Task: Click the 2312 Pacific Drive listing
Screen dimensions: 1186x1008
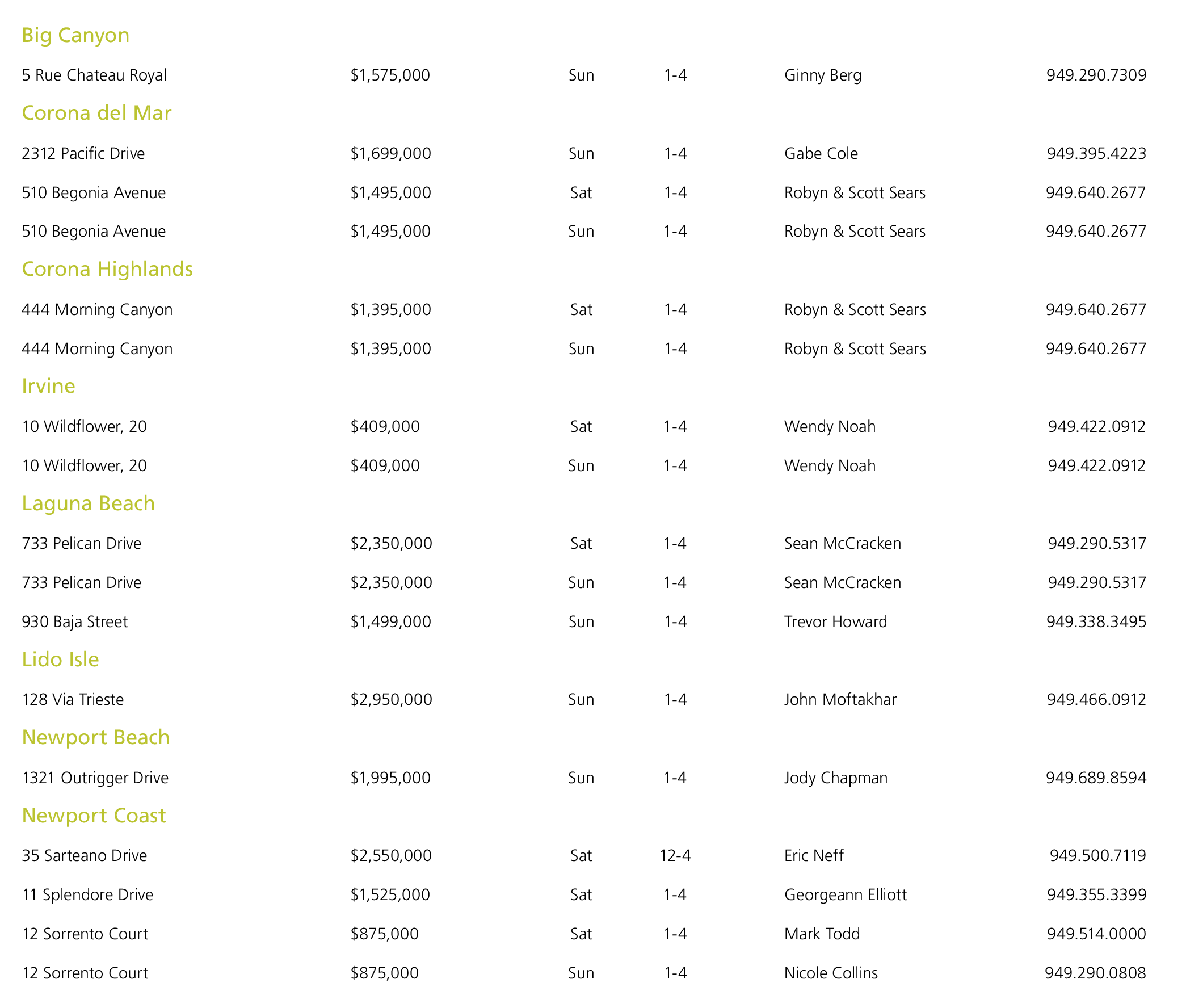Action: [83, 154]
